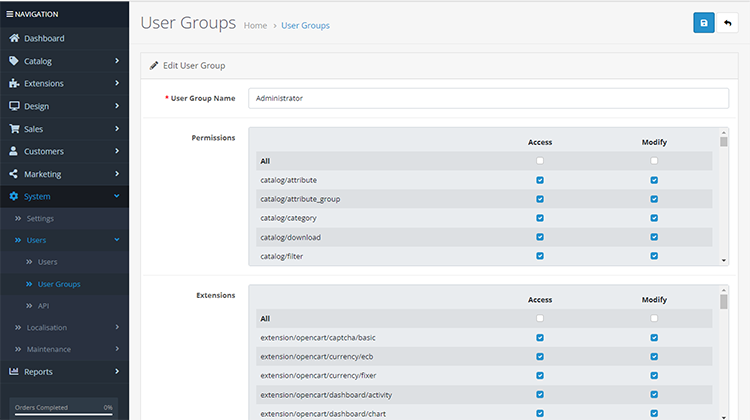Expand the Customers menu chevron
Viewport: 750px width, 420px height.
117,151
